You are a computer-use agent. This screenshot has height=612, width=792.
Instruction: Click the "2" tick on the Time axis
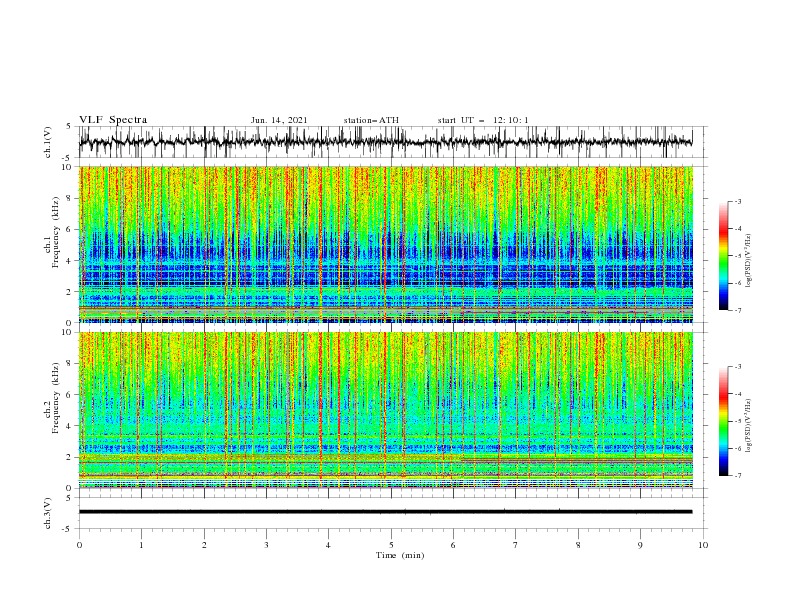204,545
